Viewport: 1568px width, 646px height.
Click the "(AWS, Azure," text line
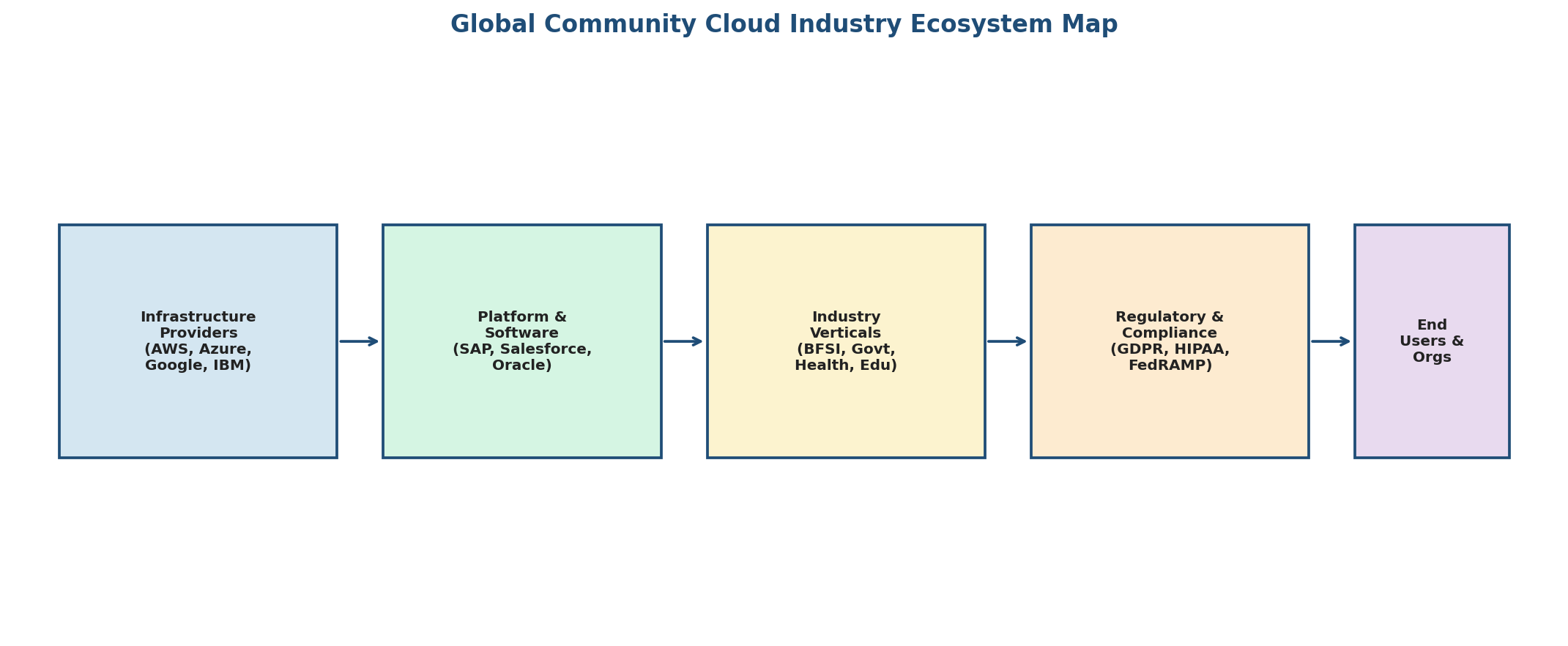(x=198, y=349)
